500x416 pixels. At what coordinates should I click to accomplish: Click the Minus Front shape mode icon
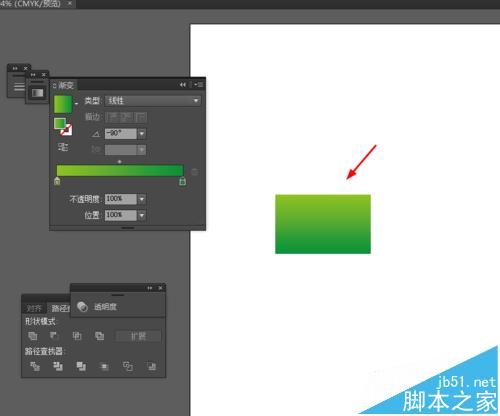click(54, 336)
